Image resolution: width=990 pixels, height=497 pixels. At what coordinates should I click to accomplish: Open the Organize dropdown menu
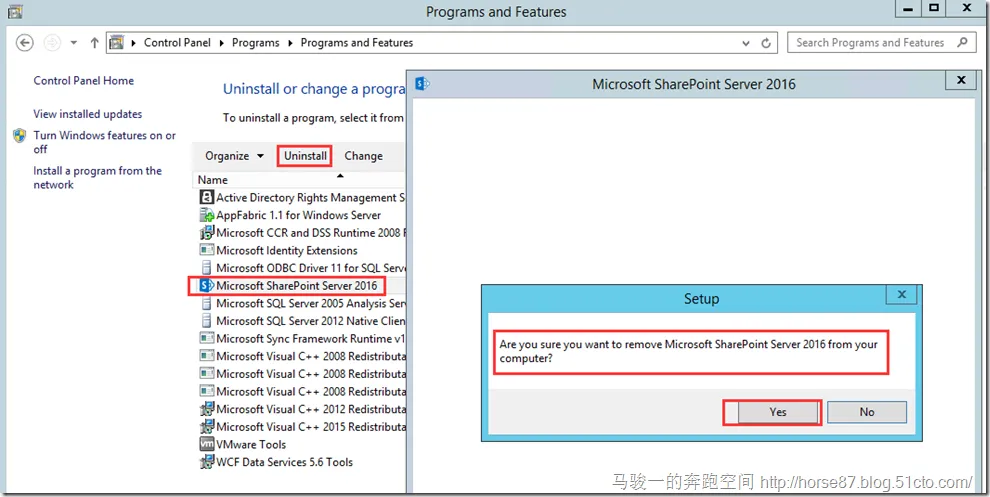coord(234,156)
